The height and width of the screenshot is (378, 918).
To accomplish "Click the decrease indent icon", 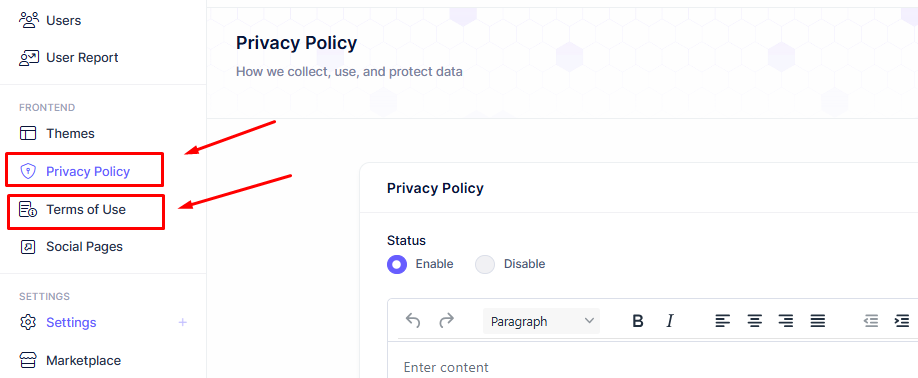I will click(871, 321).
